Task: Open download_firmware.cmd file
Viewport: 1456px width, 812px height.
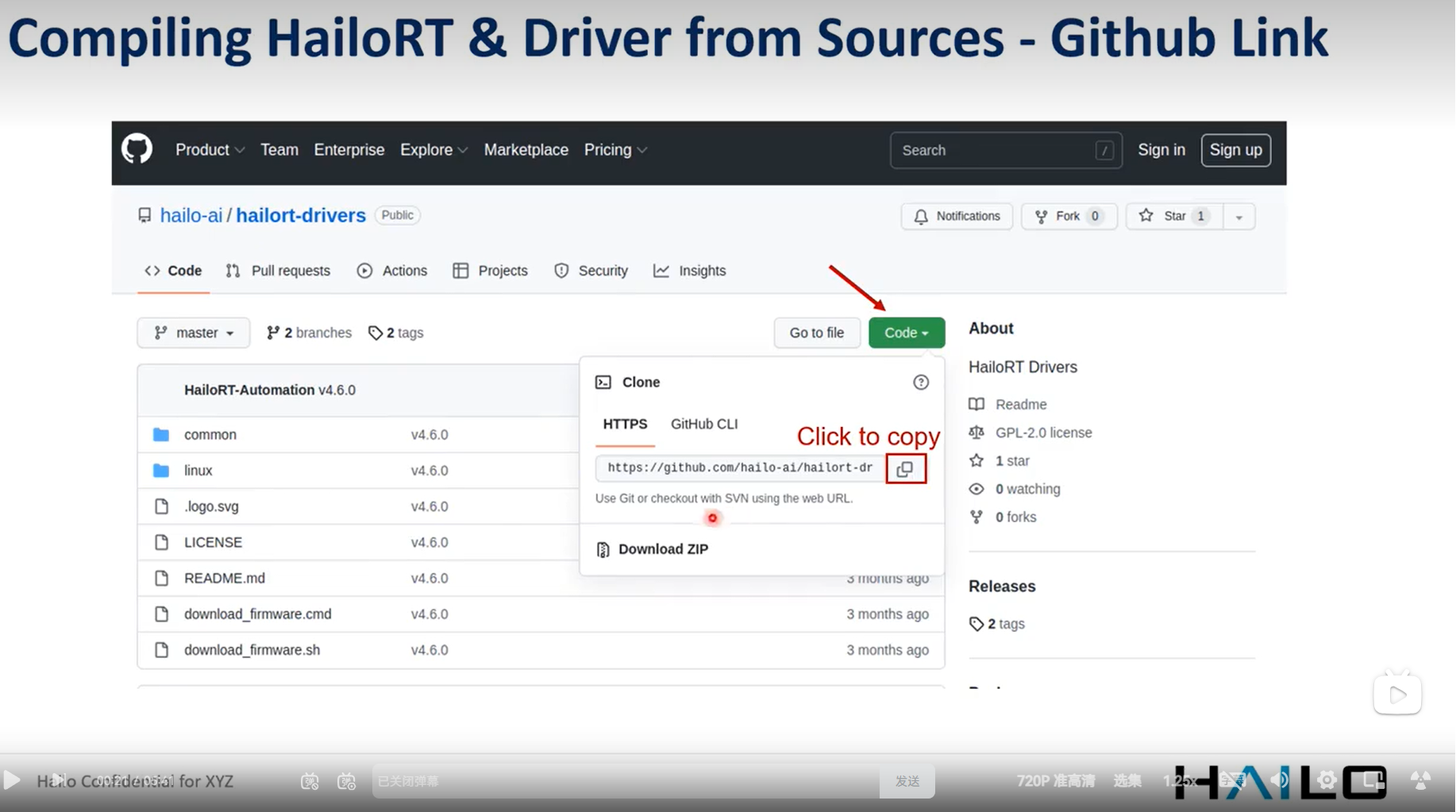Action: [x=258, y=614]
